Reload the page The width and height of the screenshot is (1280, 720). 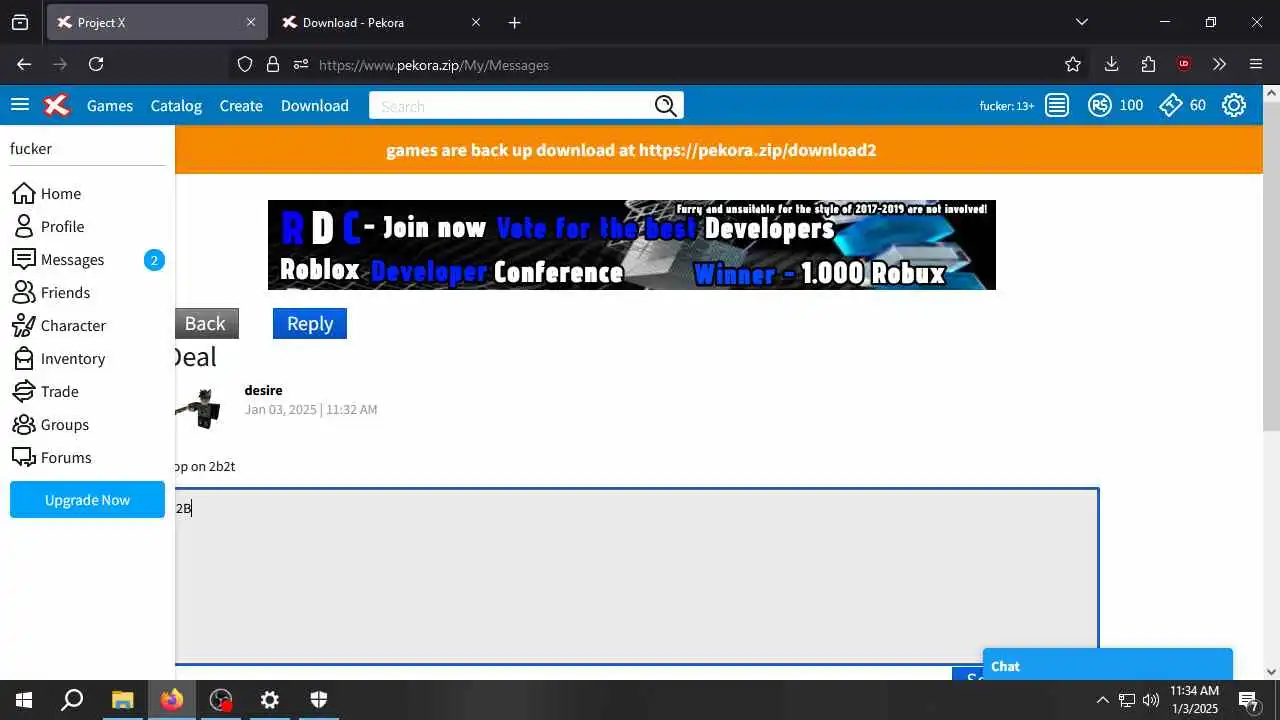pyautogui.click(x=96, y=64)
